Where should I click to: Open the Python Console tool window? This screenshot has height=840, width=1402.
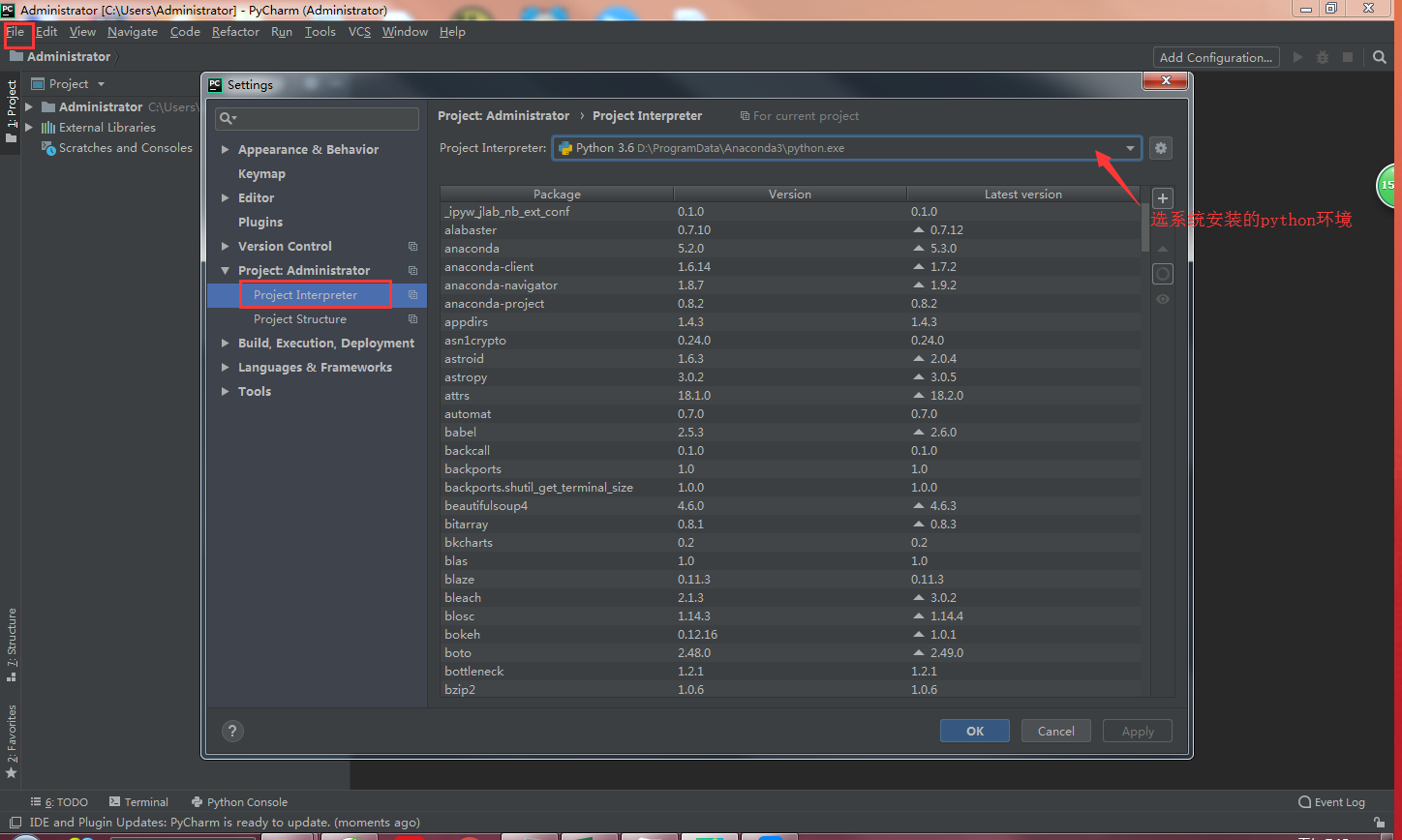(x=239, y=801)
